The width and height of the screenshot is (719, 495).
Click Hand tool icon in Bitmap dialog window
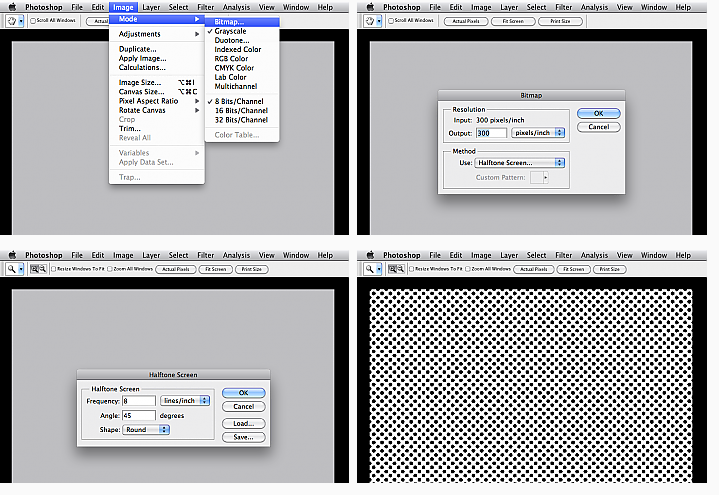(x=369, y=21)
